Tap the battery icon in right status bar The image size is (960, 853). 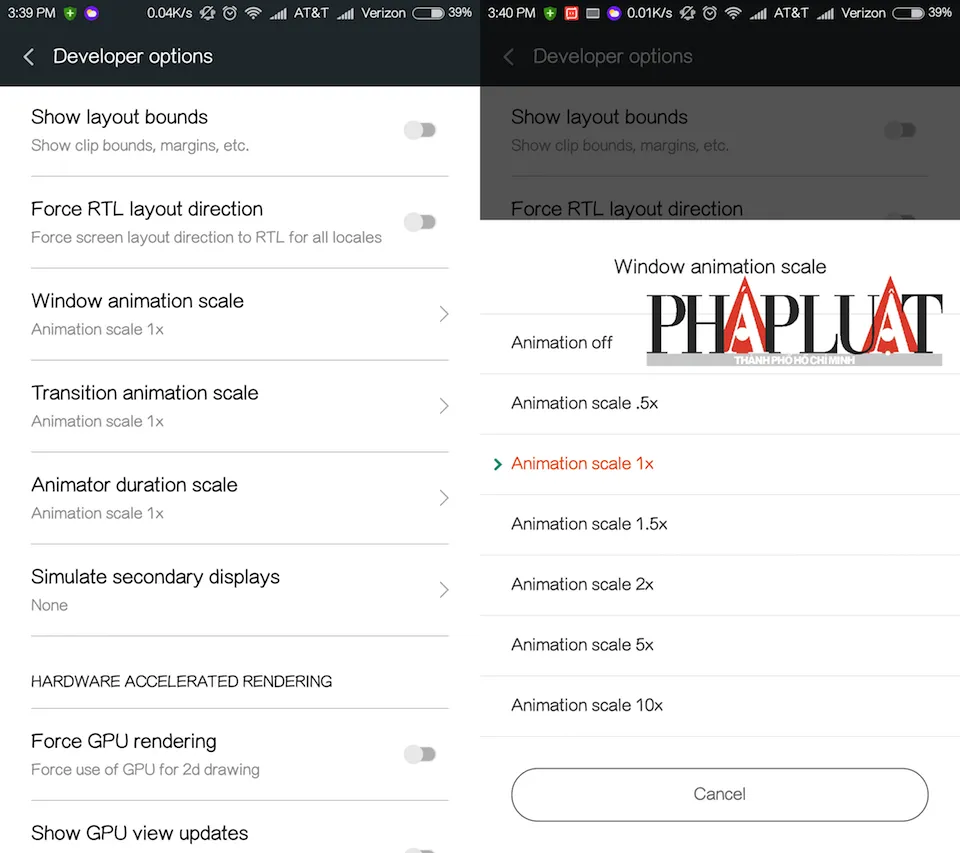pos(907,13)
